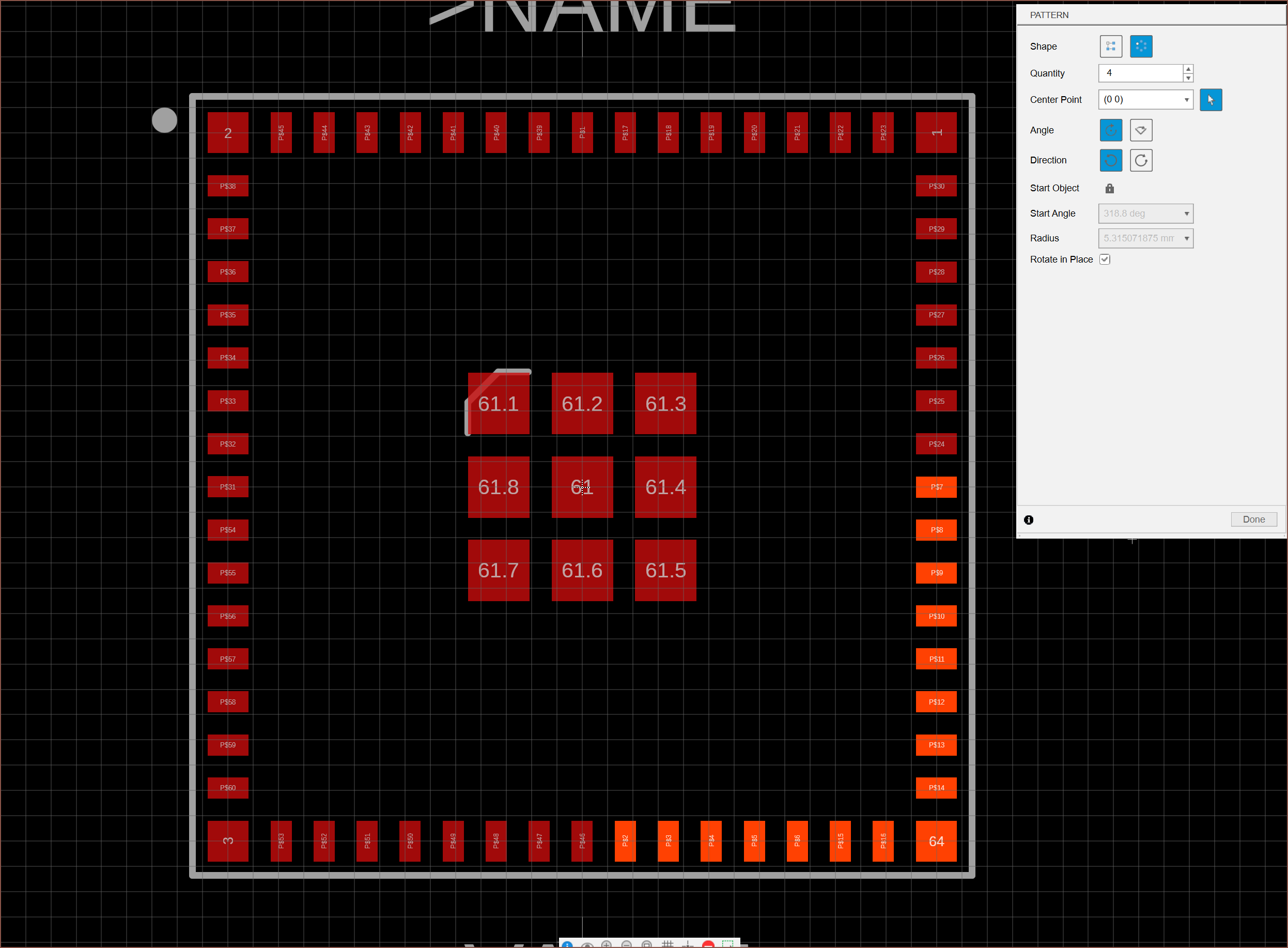Image resolution: width=1288 pixels, height=948 pixels.
Task: Set direction to counter-clockwise
Action: pos(1110,161)
